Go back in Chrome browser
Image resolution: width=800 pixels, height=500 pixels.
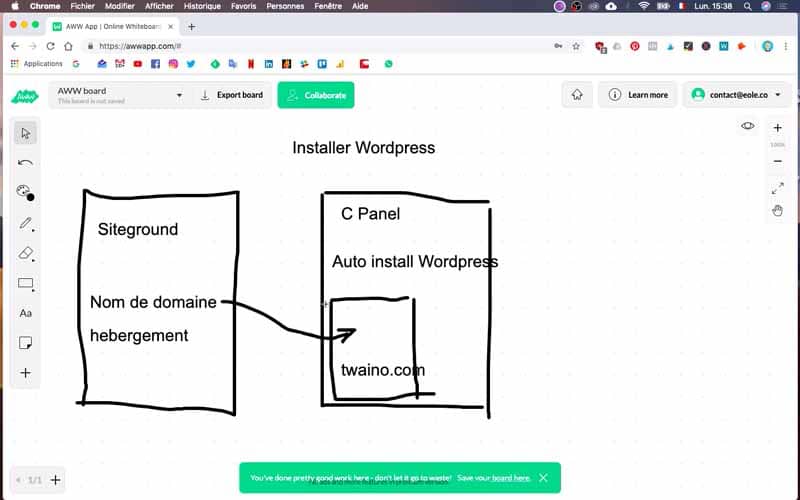[15, 46]
